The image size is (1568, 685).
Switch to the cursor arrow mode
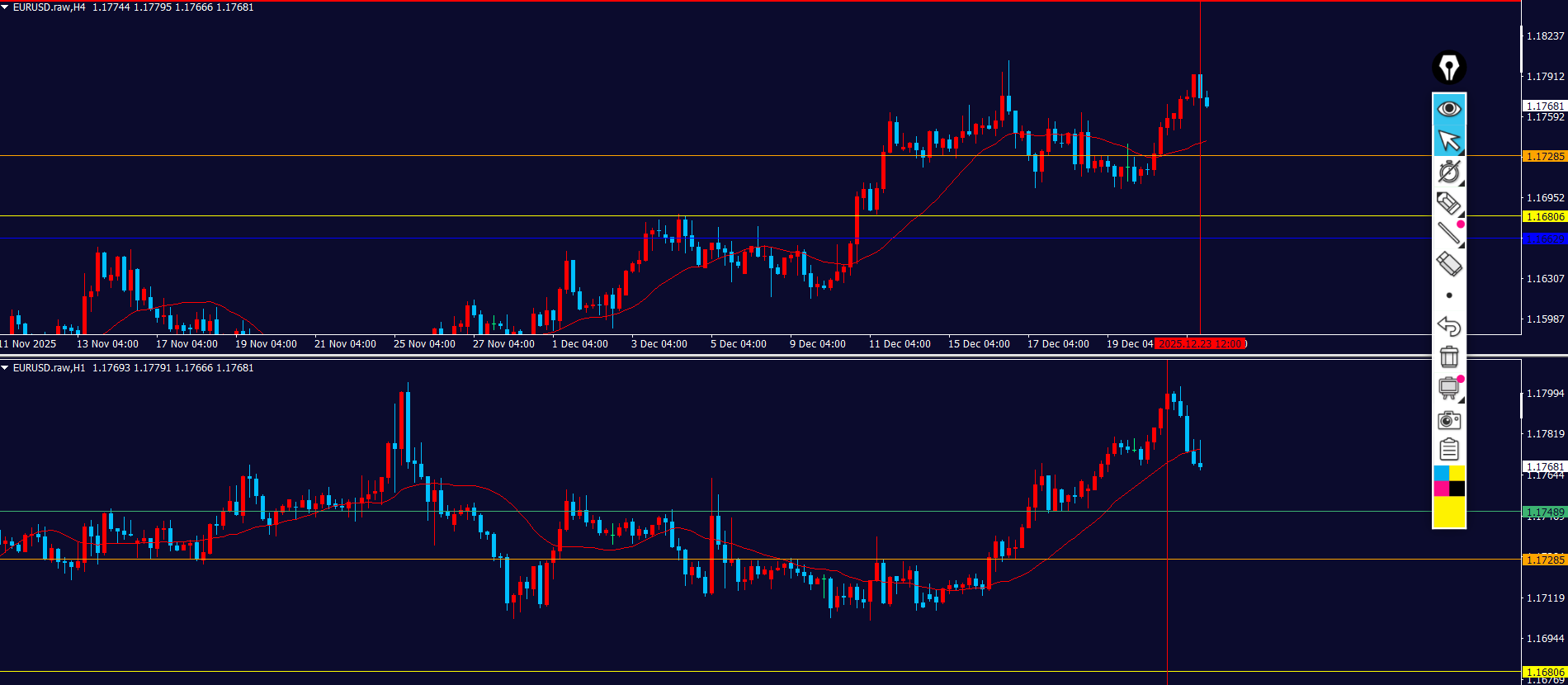[x=1448, y=140]
